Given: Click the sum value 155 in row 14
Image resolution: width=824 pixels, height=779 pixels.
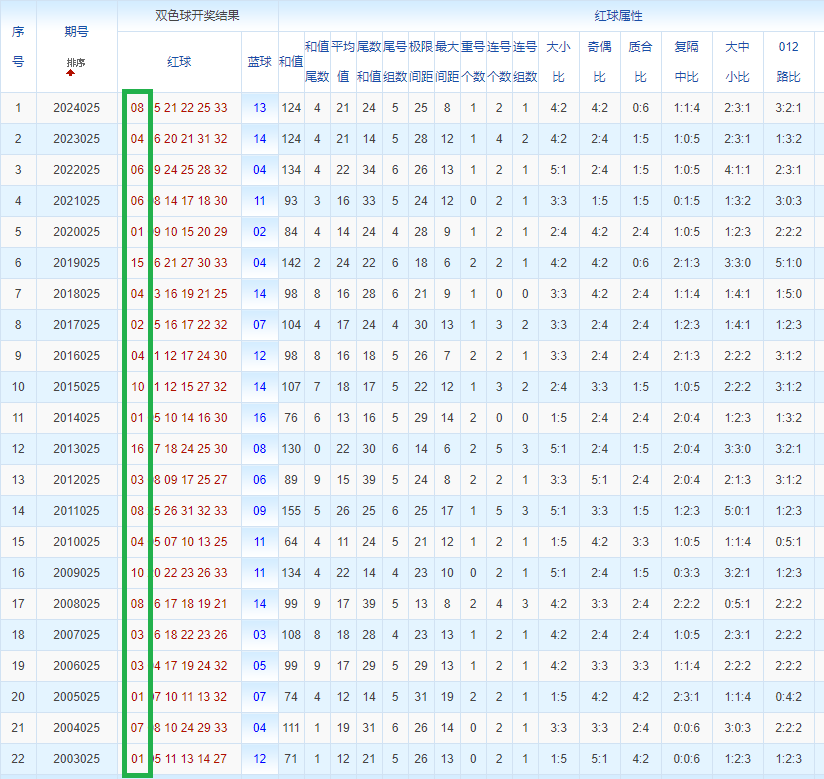Looking at the screenshot, I should [x=291, y=511].
